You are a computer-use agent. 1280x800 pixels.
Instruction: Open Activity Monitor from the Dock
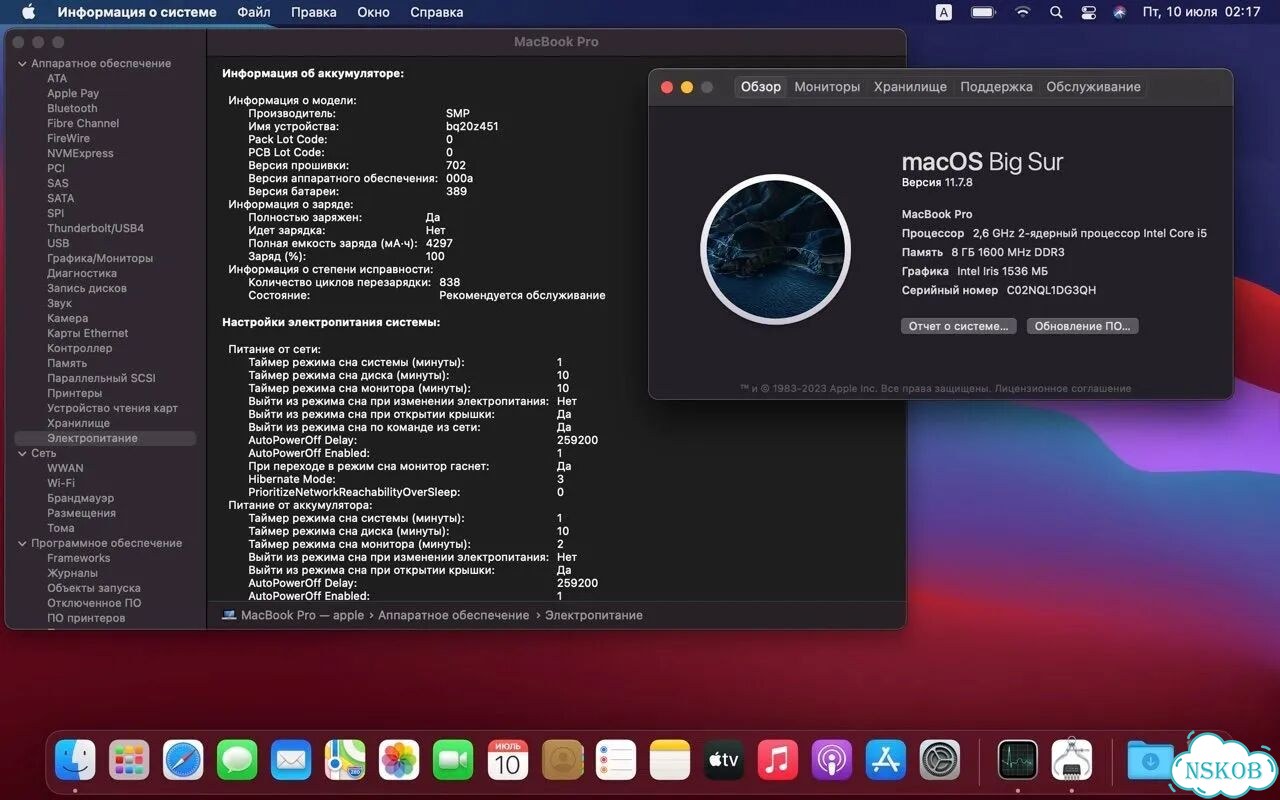1018,760
